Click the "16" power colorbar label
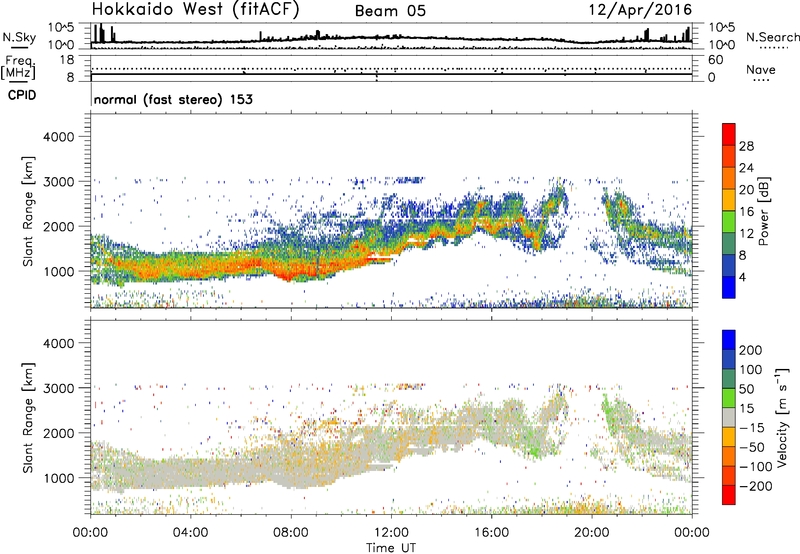The width and height of the screenshot is (800, 554). 746,212
